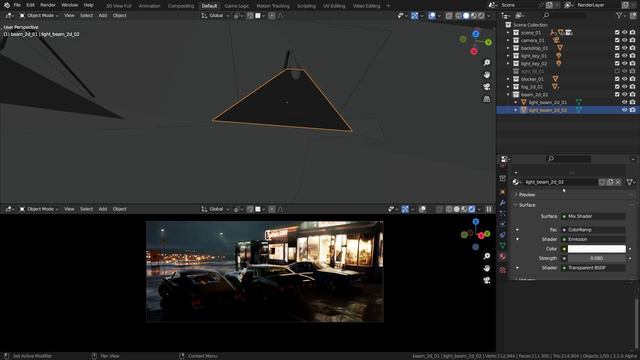
Task: Open the Physics properties tab icon
Action: tap(502, 224)
